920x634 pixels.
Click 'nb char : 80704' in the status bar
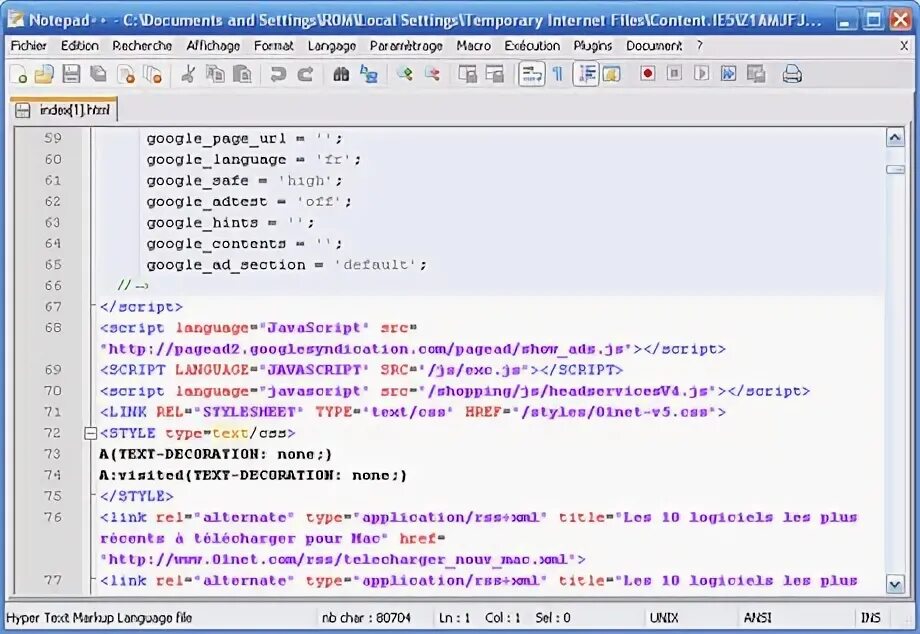point(366,618)
